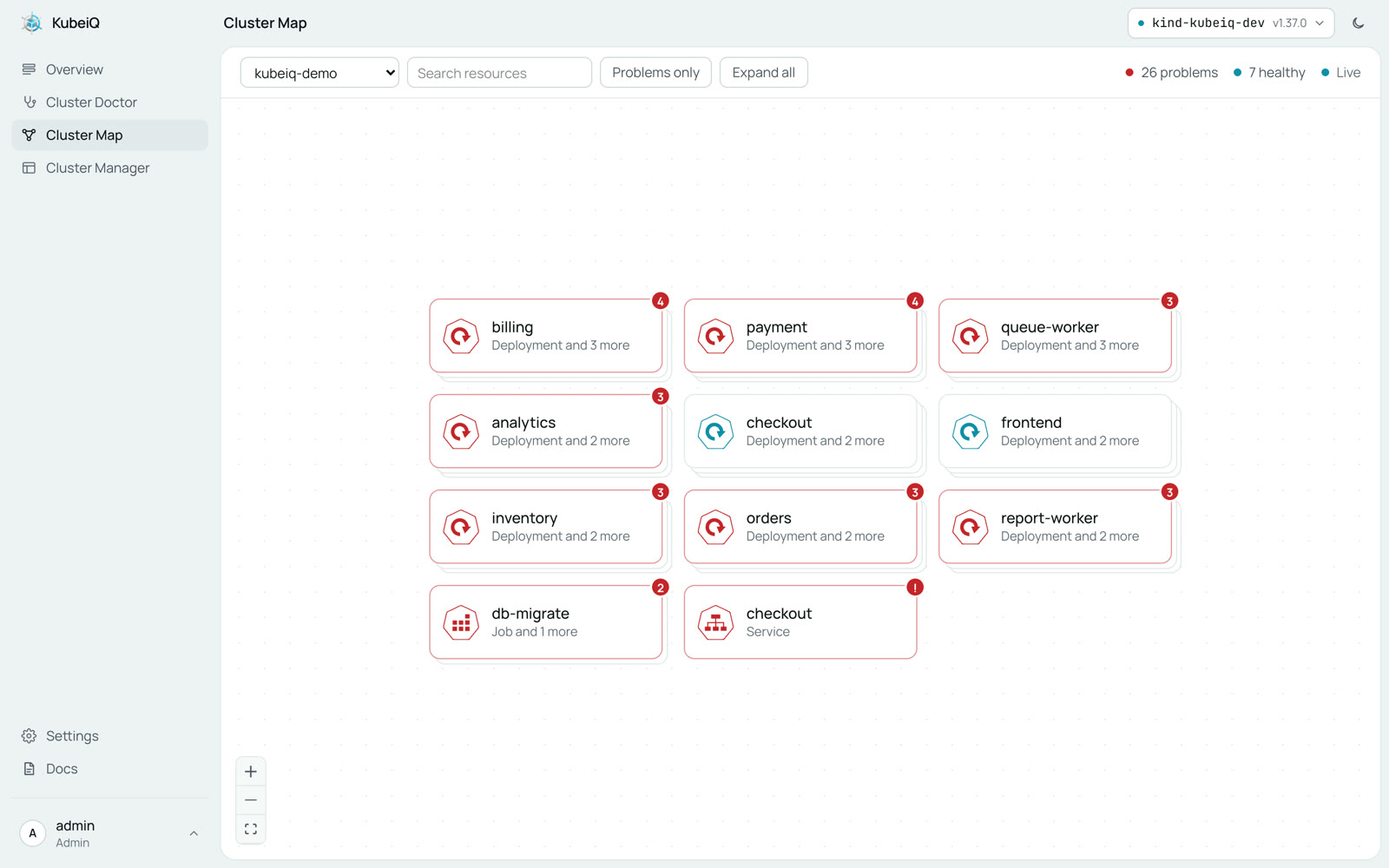This screenshot has width=1389, height=868.
Task: Click the 26 problems indicator
Action: coord(1171,73)
